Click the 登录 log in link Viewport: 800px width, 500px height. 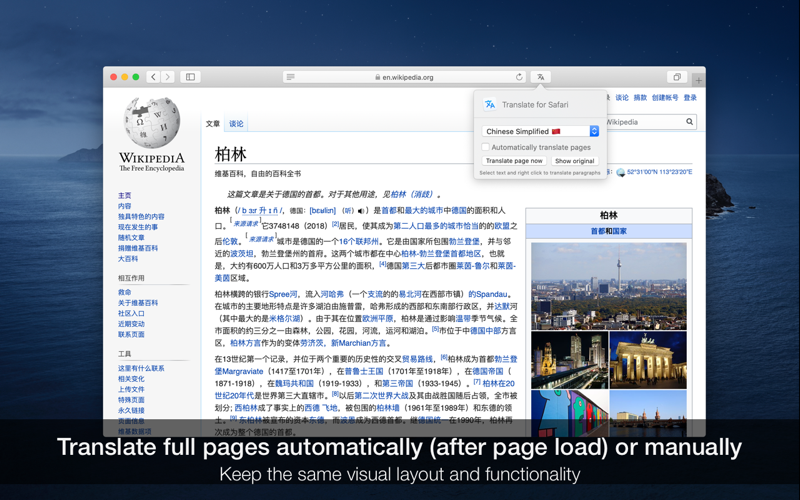tap(690, 97)
